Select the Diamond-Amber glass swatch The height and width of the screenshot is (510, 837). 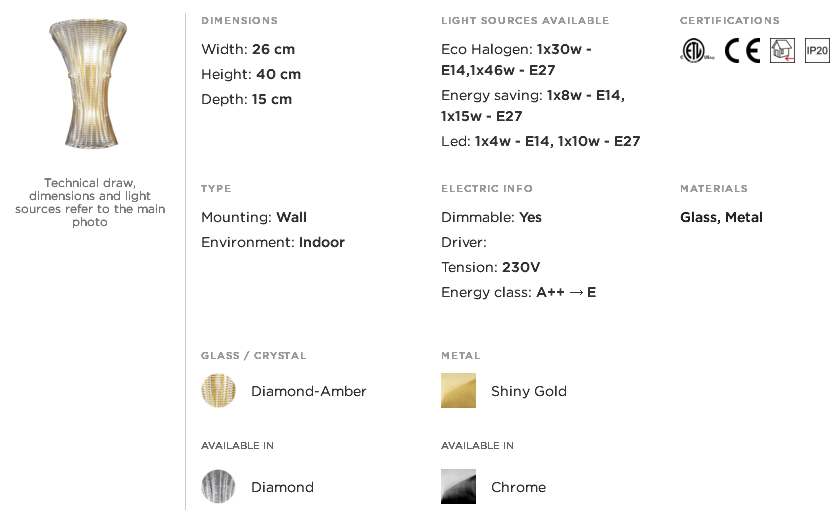(218, 391)
